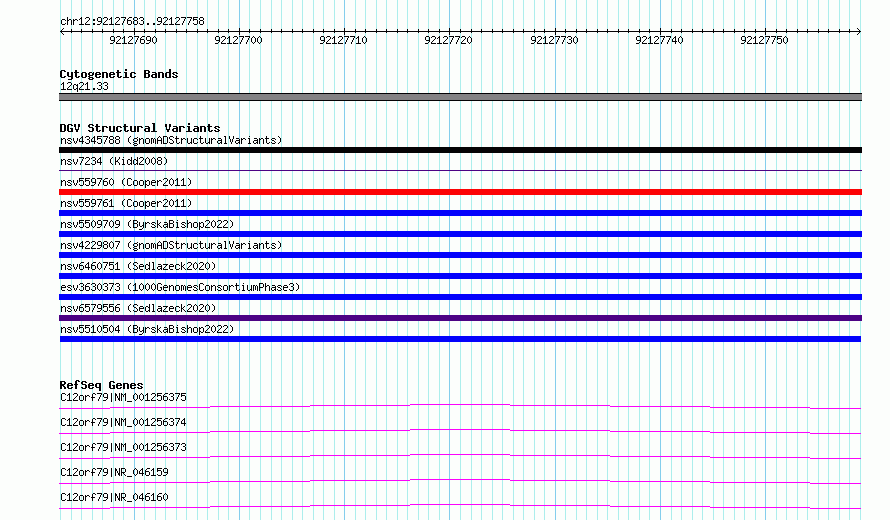Click the chr12:92127683..92127758 region label

click(132, 21)
